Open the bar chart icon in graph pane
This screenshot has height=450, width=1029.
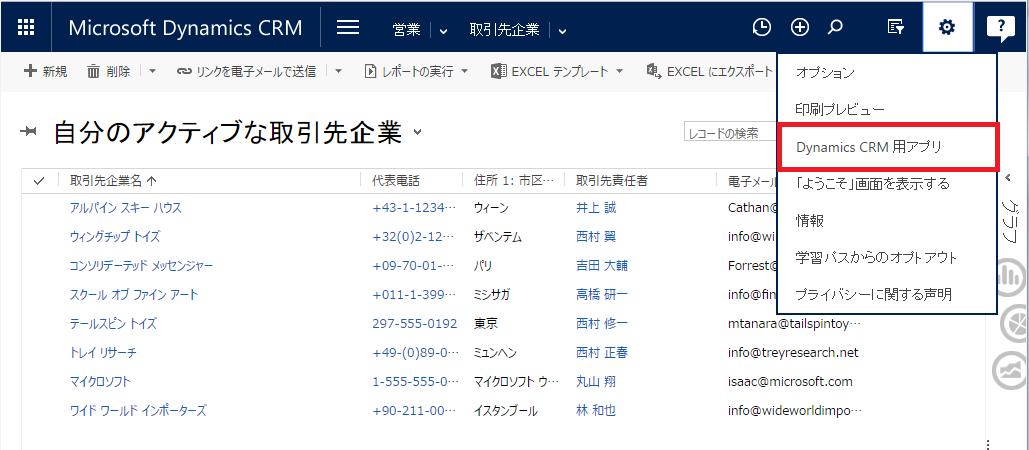[1010, 279]
